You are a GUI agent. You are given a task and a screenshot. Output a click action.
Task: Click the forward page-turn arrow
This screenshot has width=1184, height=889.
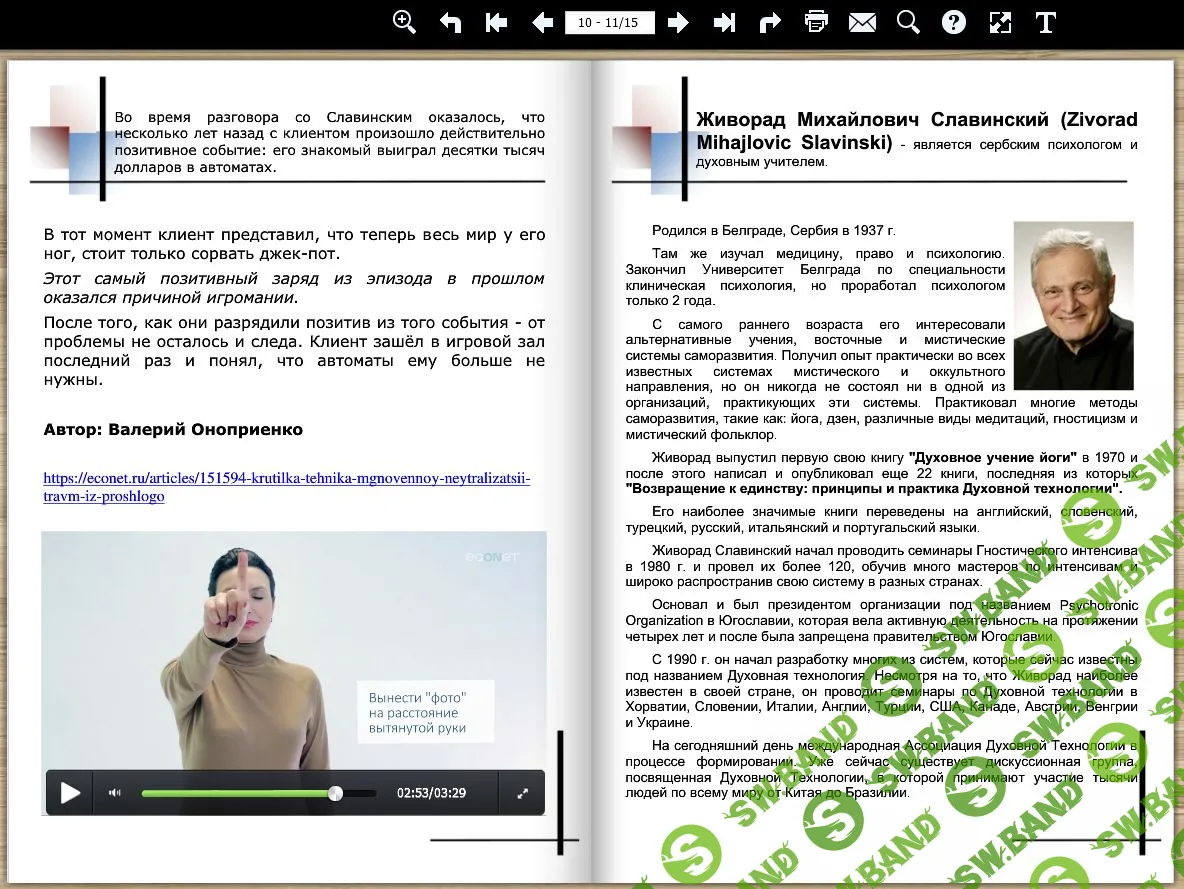click(x=770, y=21)
